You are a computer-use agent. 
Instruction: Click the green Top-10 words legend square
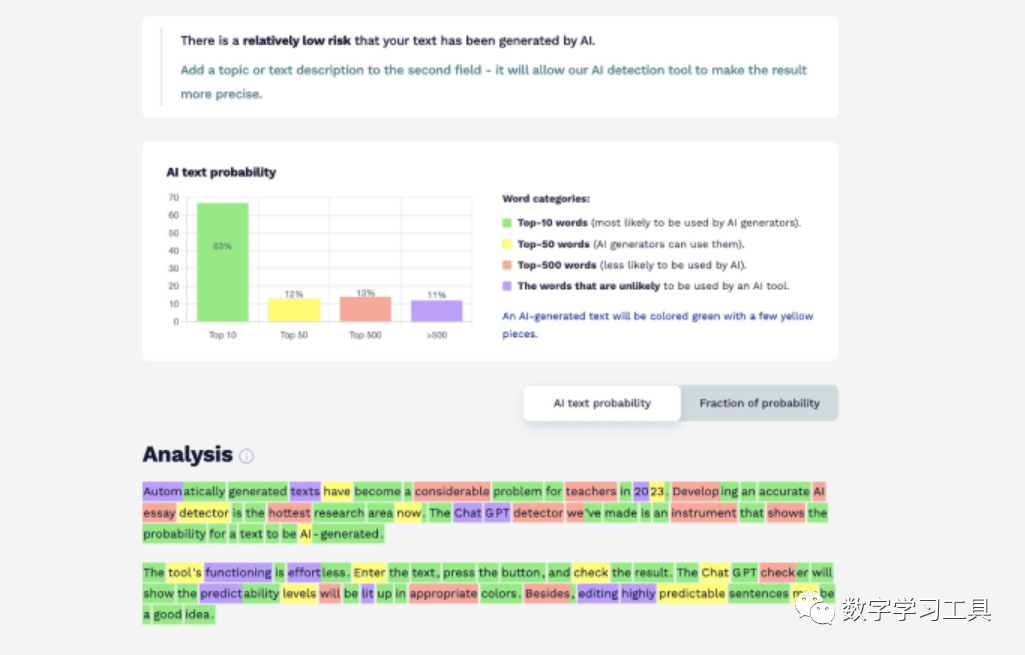coord(507,223)
